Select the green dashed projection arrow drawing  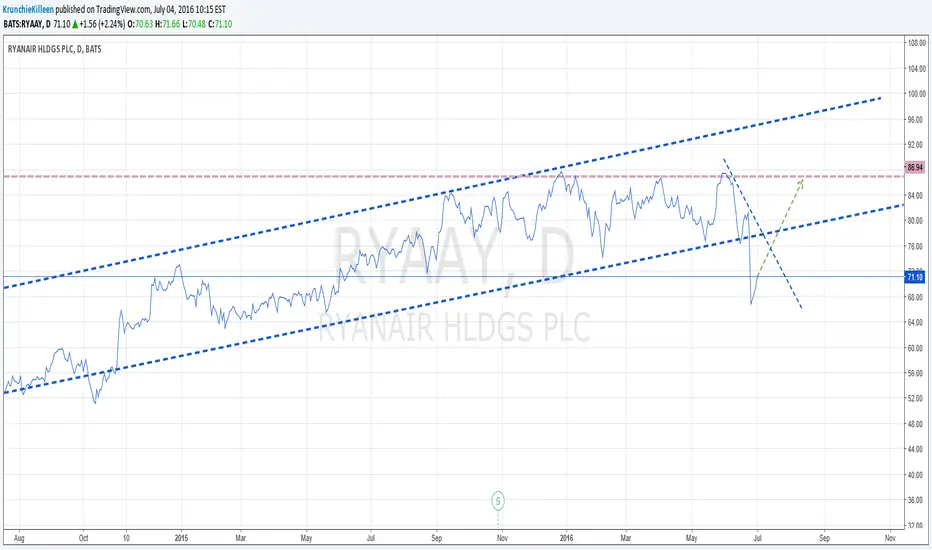(x=781, y=226)
